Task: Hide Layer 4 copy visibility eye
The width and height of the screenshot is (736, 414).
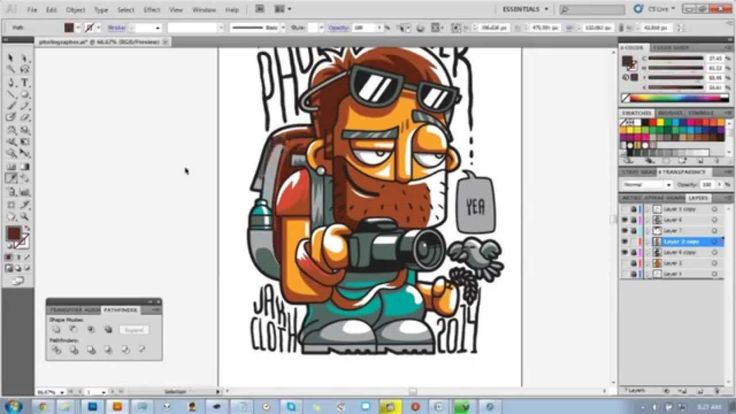Action: coord(625,252)
